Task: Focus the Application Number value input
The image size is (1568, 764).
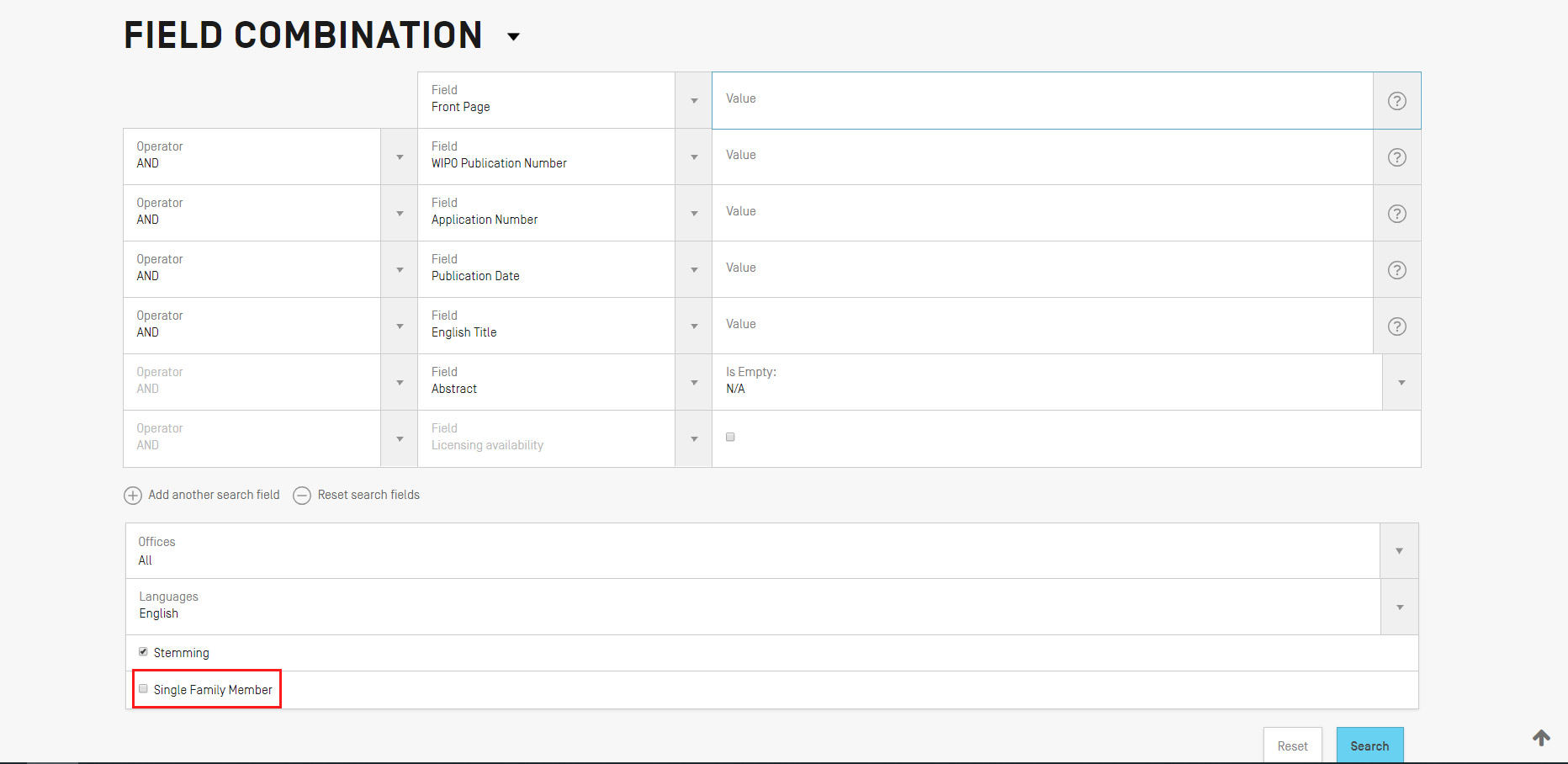Action: pyautogui.click(x=1042, y=214)
